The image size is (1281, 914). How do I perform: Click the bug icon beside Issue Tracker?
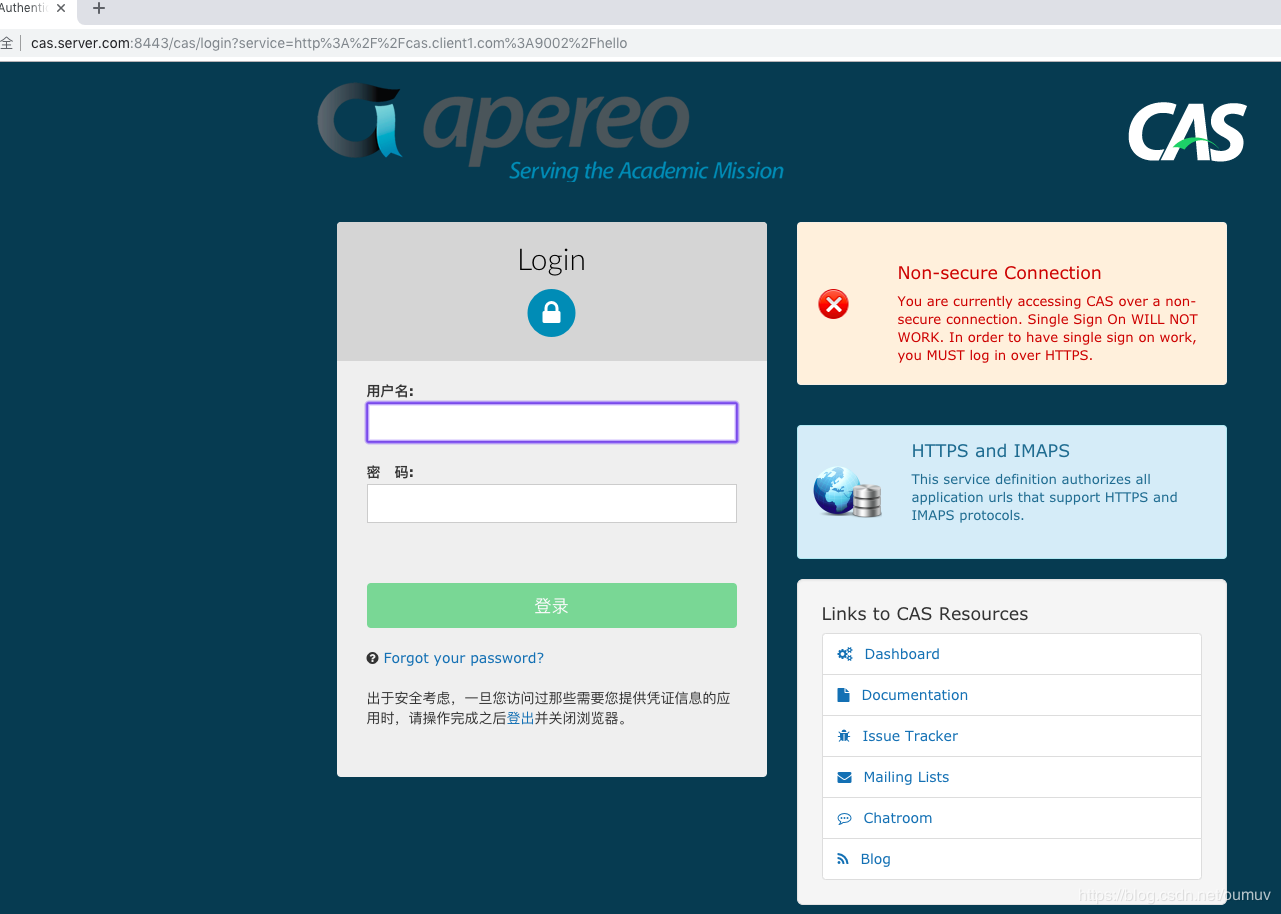tap(844, 736)
